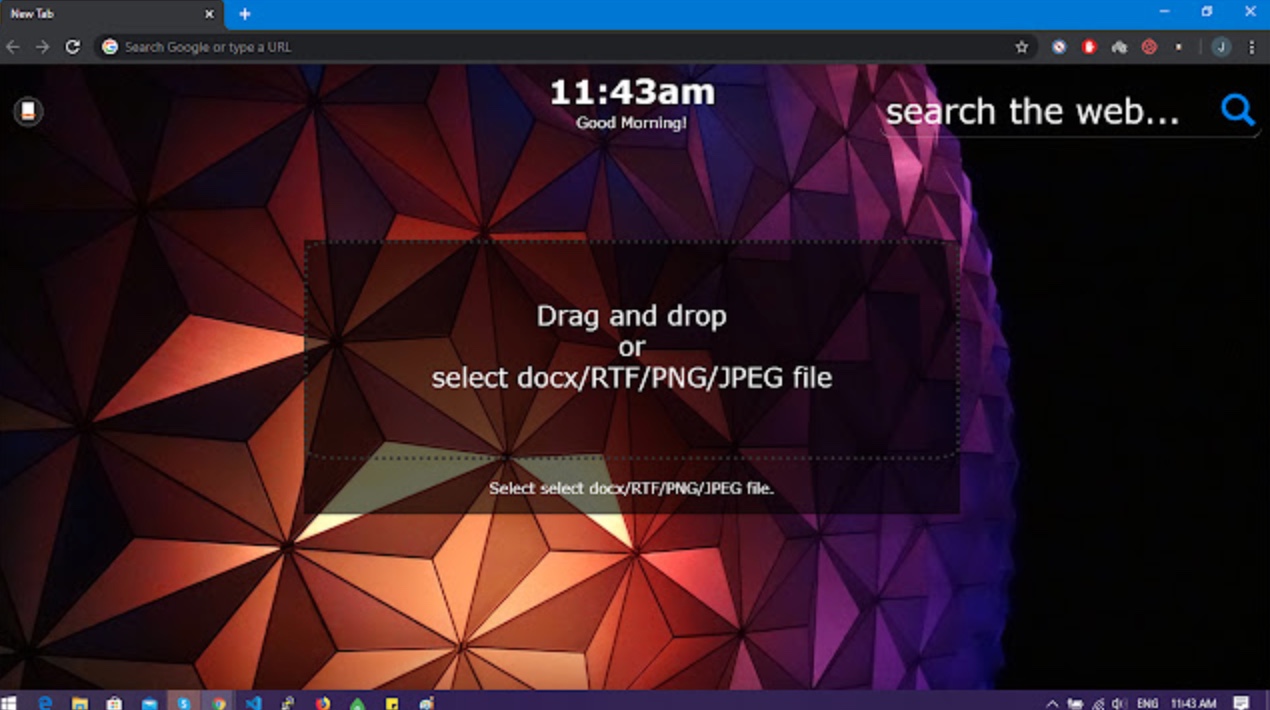Viewport: 1270px width, 710px height.
Task: Open the red hand extension icon
Action: point(1089,47)
